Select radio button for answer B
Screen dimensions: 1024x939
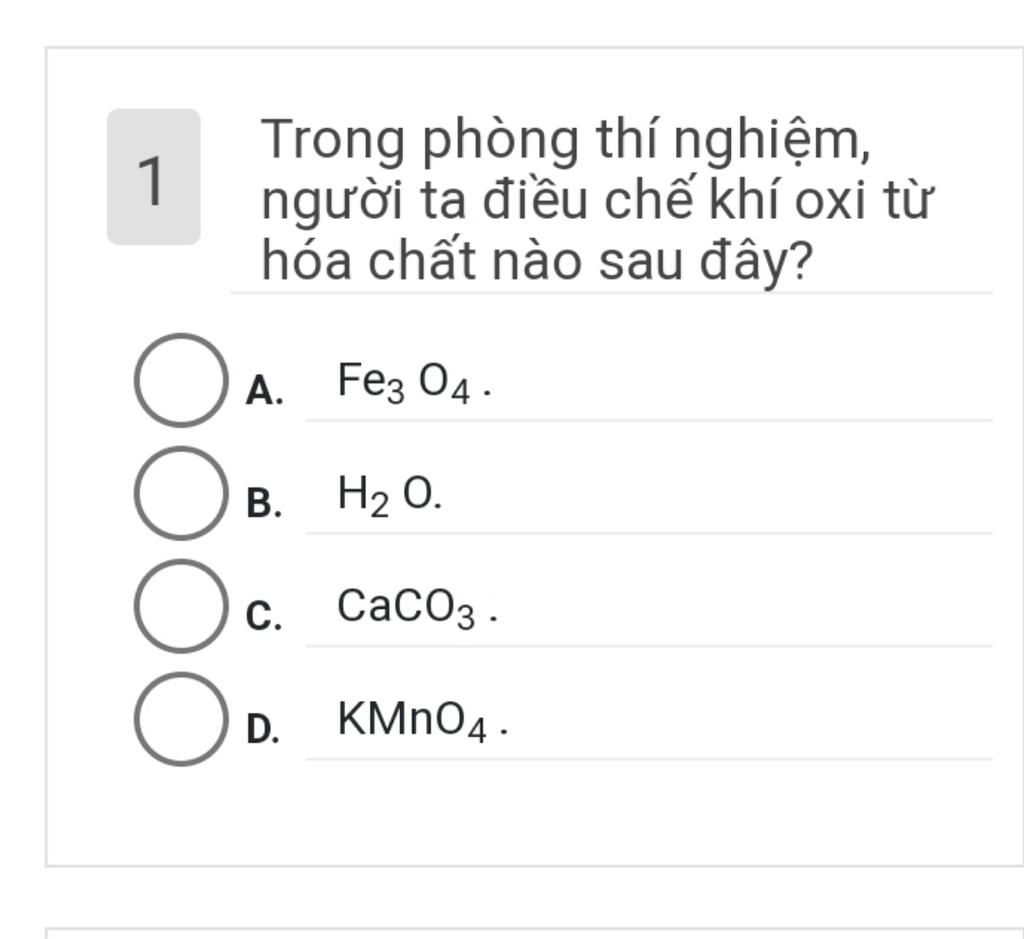point(181,494)
